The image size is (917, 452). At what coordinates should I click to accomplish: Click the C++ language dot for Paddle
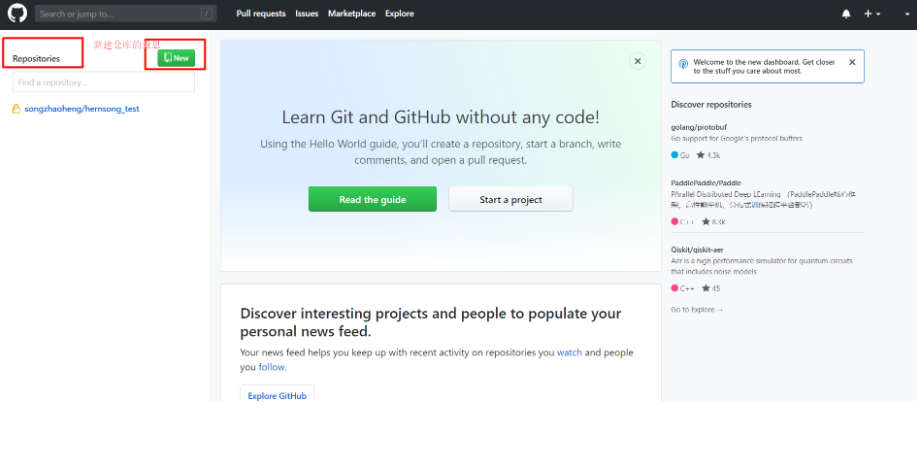[x=674, y=222]
